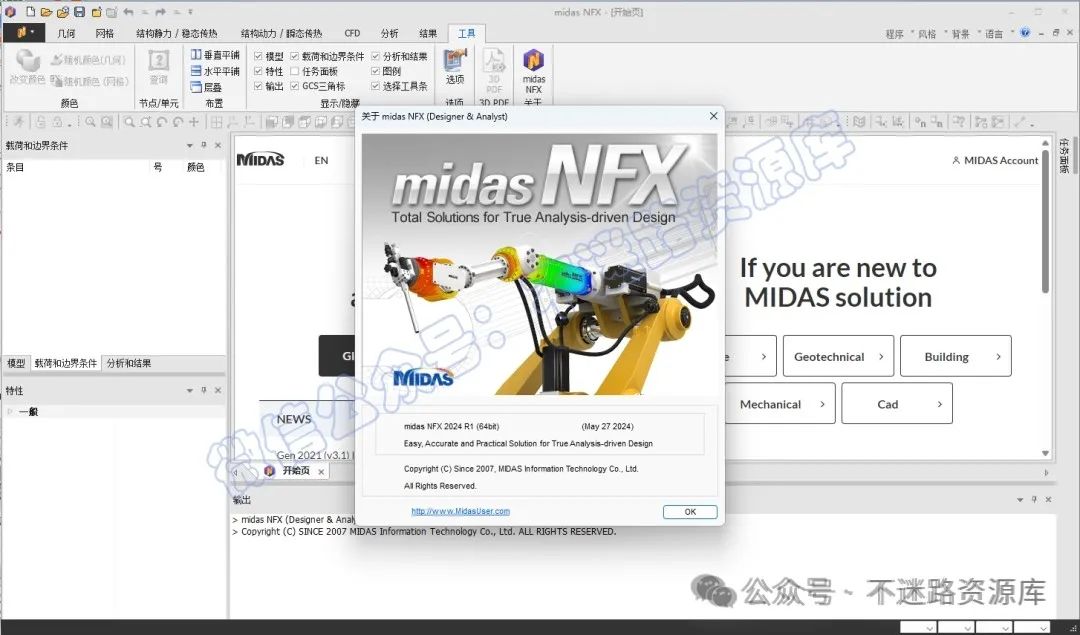Select 层叠 cascade window layout
Image resolution: width=1080 pixels, height=635 pixels.
[x=206, y=87]
